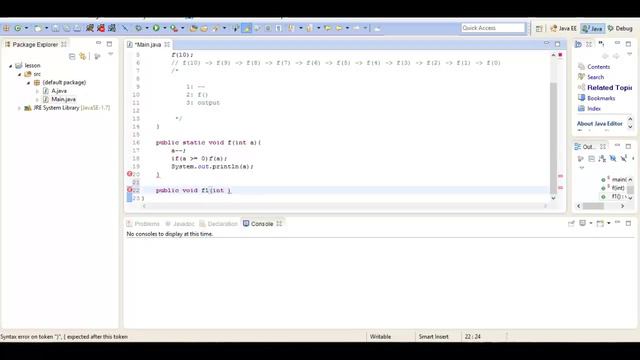This screenshot has height=360, width=640.
Task: Open the External Tools dropdown arrow
Action: click(x=182, y=28)
